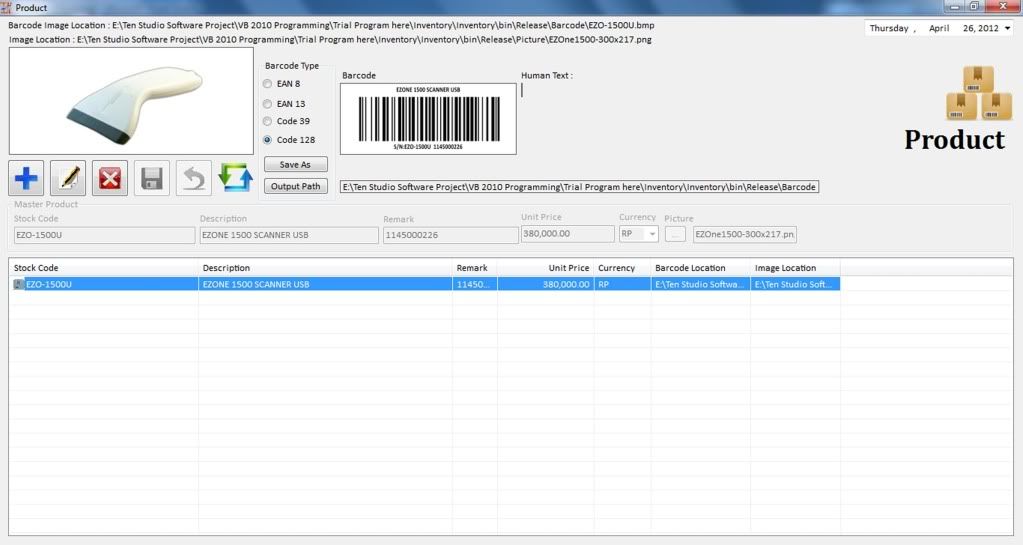Click the Picture browse ellipsis button
The height and width of the screenshot is (545, 1023).
click(675, 234)
